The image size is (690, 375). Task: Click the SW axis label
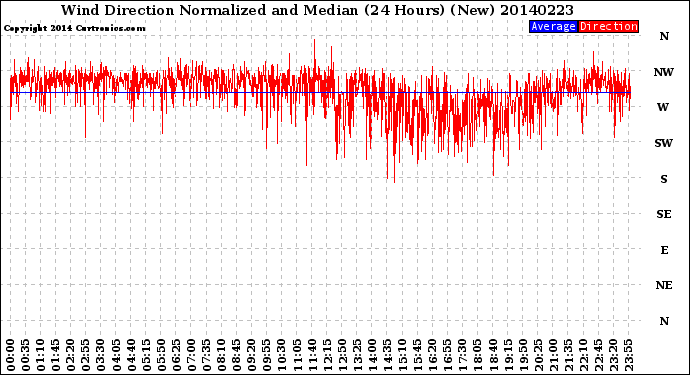[x=664, y=143]
